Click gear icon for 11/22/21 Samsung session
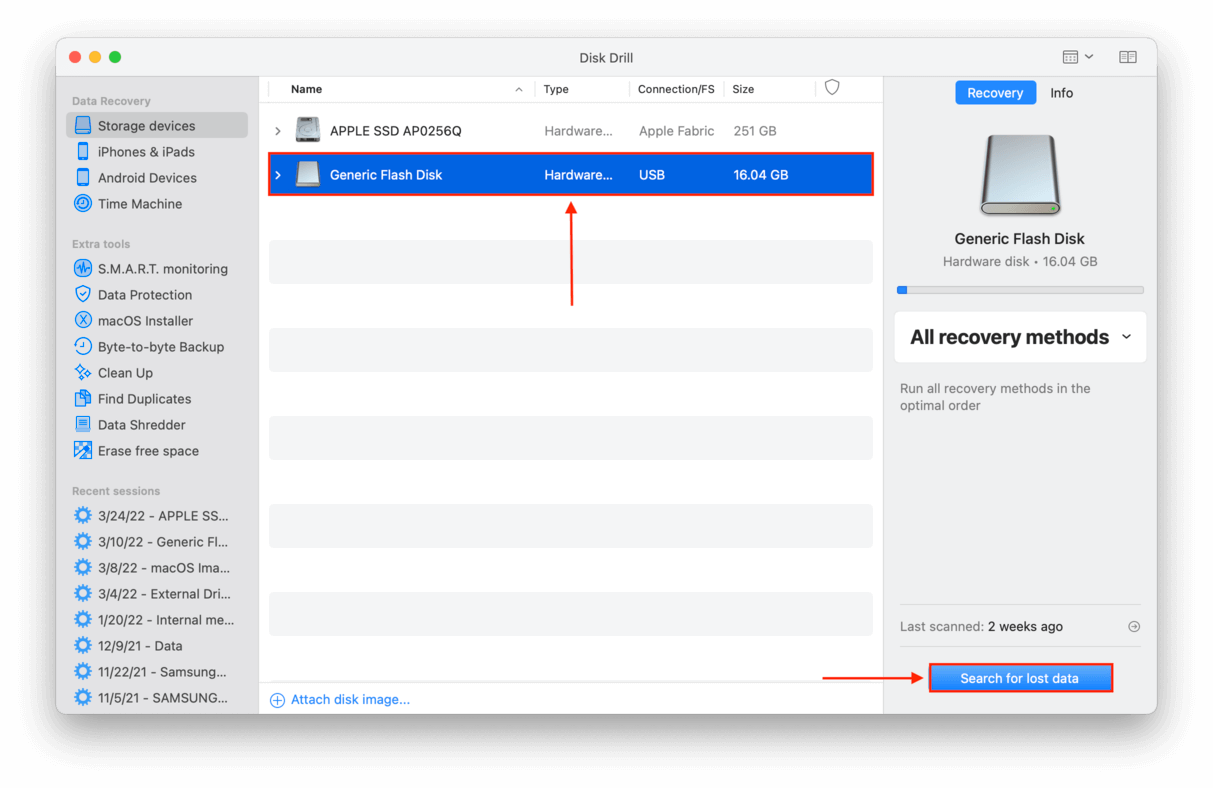Image resolution: width=1213 pixels, height=788 pixels. pyautogui.click(x=83, y=672)
